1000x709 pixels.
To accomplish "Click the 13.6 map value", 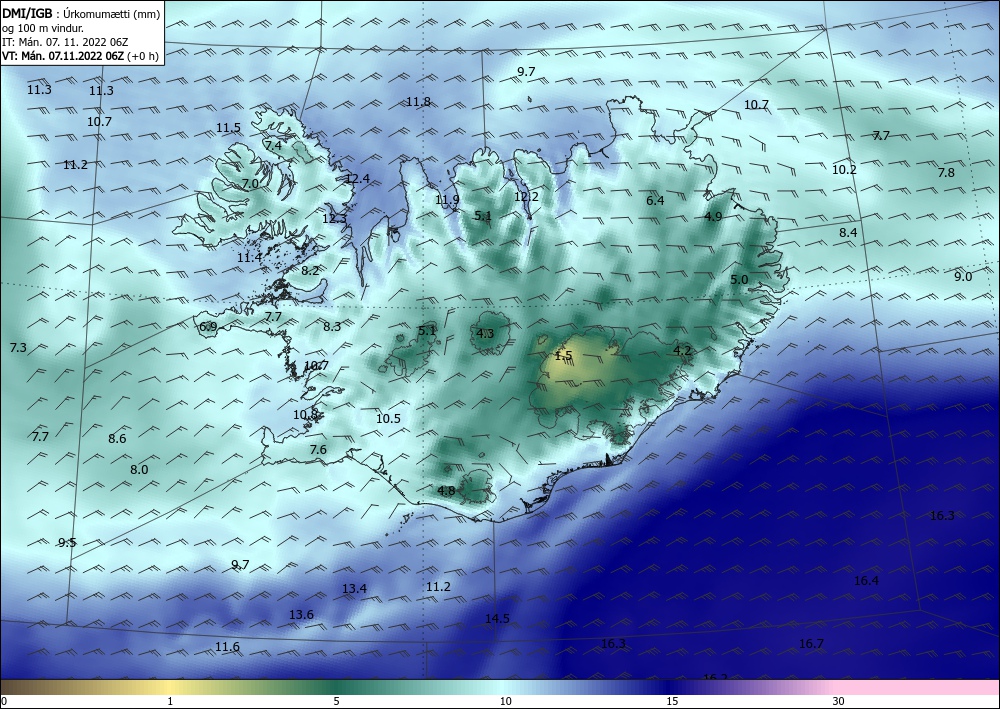I will [302, 614].
